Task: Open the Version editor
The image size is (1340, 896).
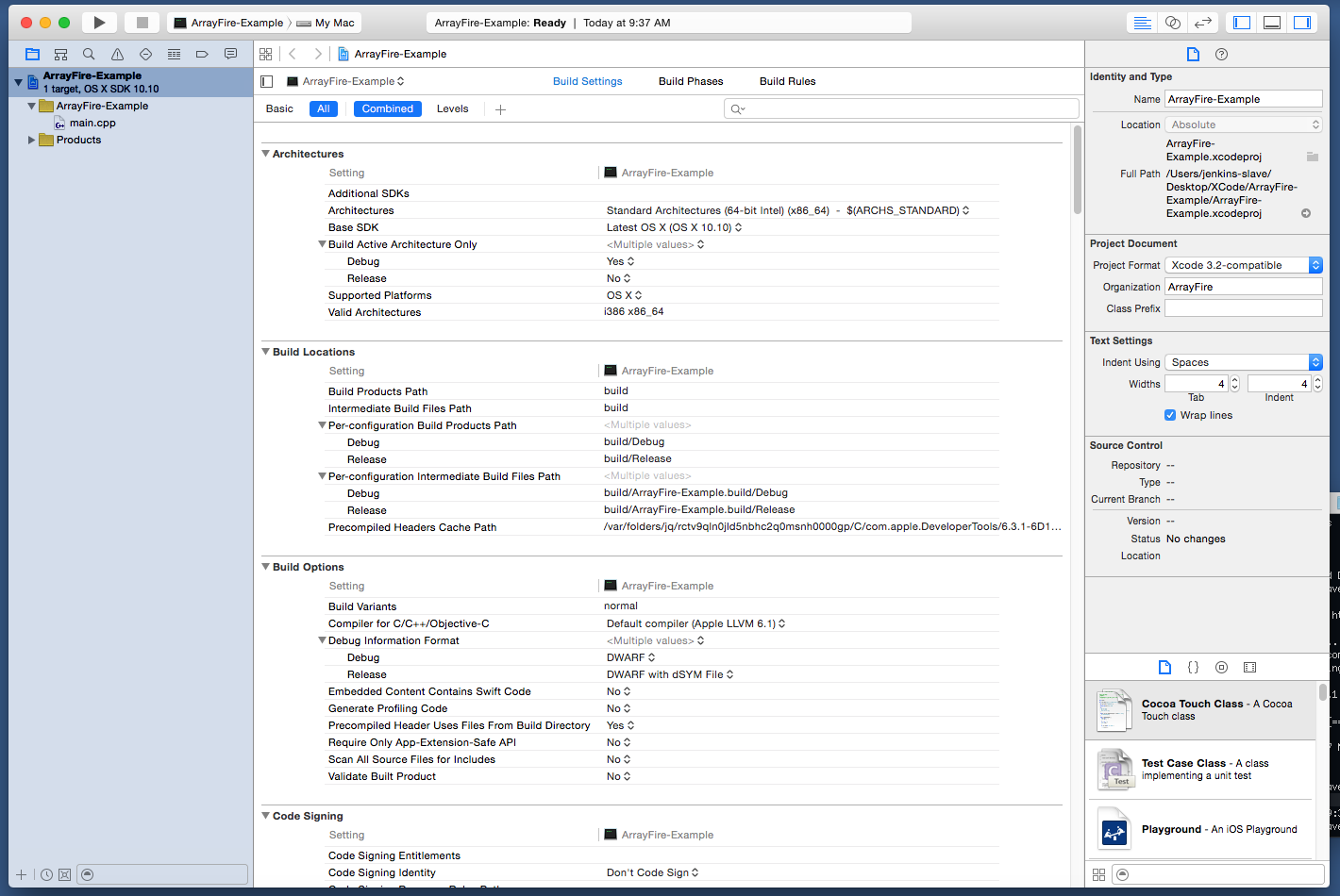Action: click(1202, 23)
